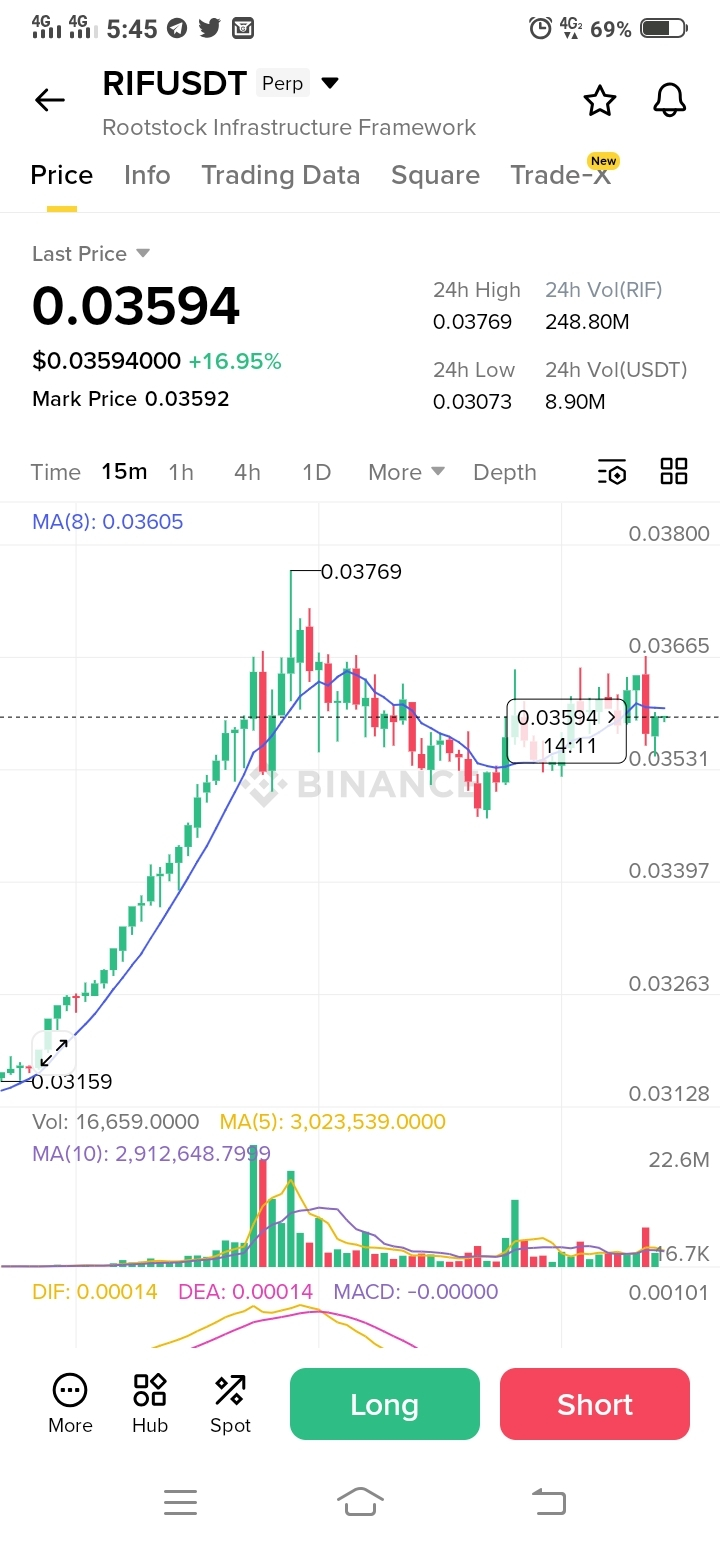Open a Long position
720x1544 pixels.
coord(385,1404)
